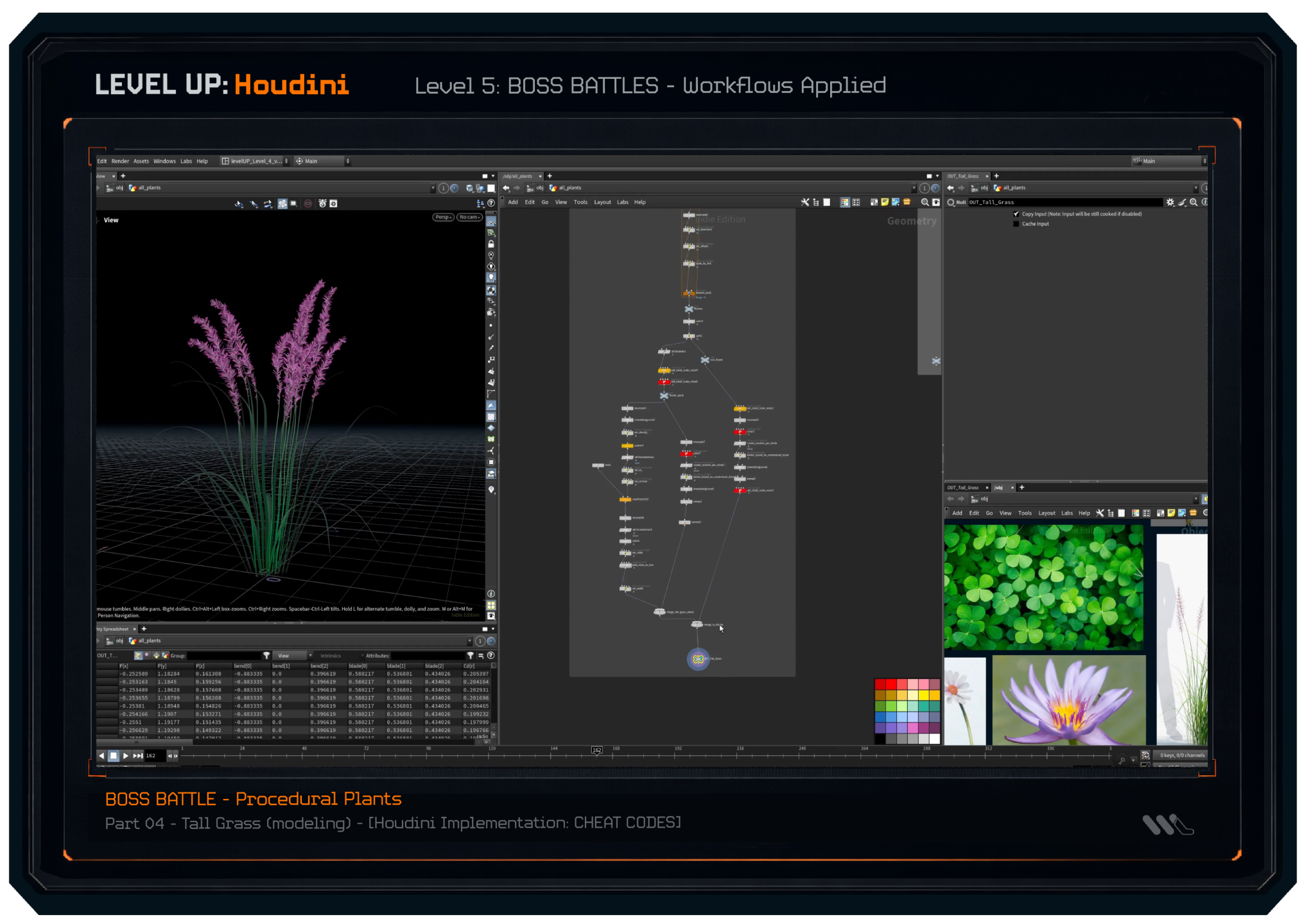Open the network search magnifier icon

pos(924,202)
